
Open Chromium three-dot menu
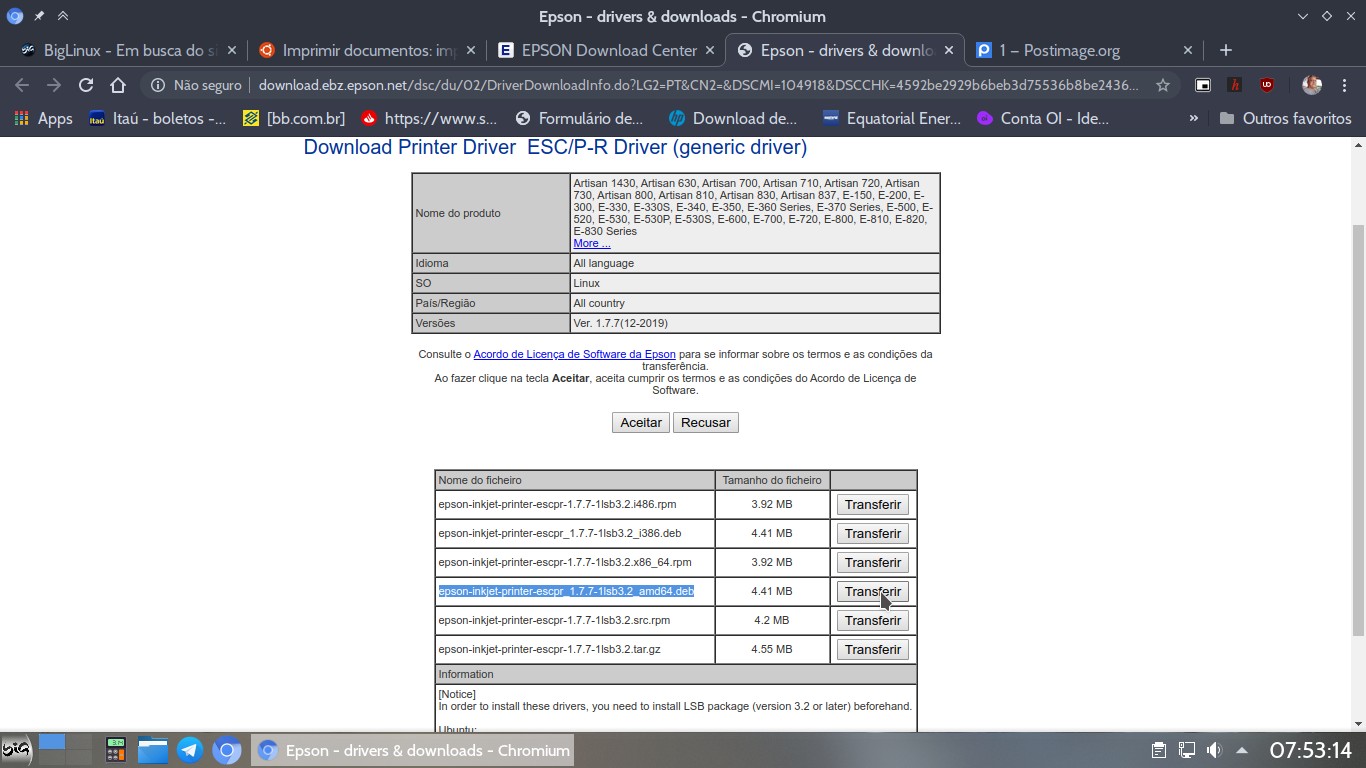tap(1344, 85)
